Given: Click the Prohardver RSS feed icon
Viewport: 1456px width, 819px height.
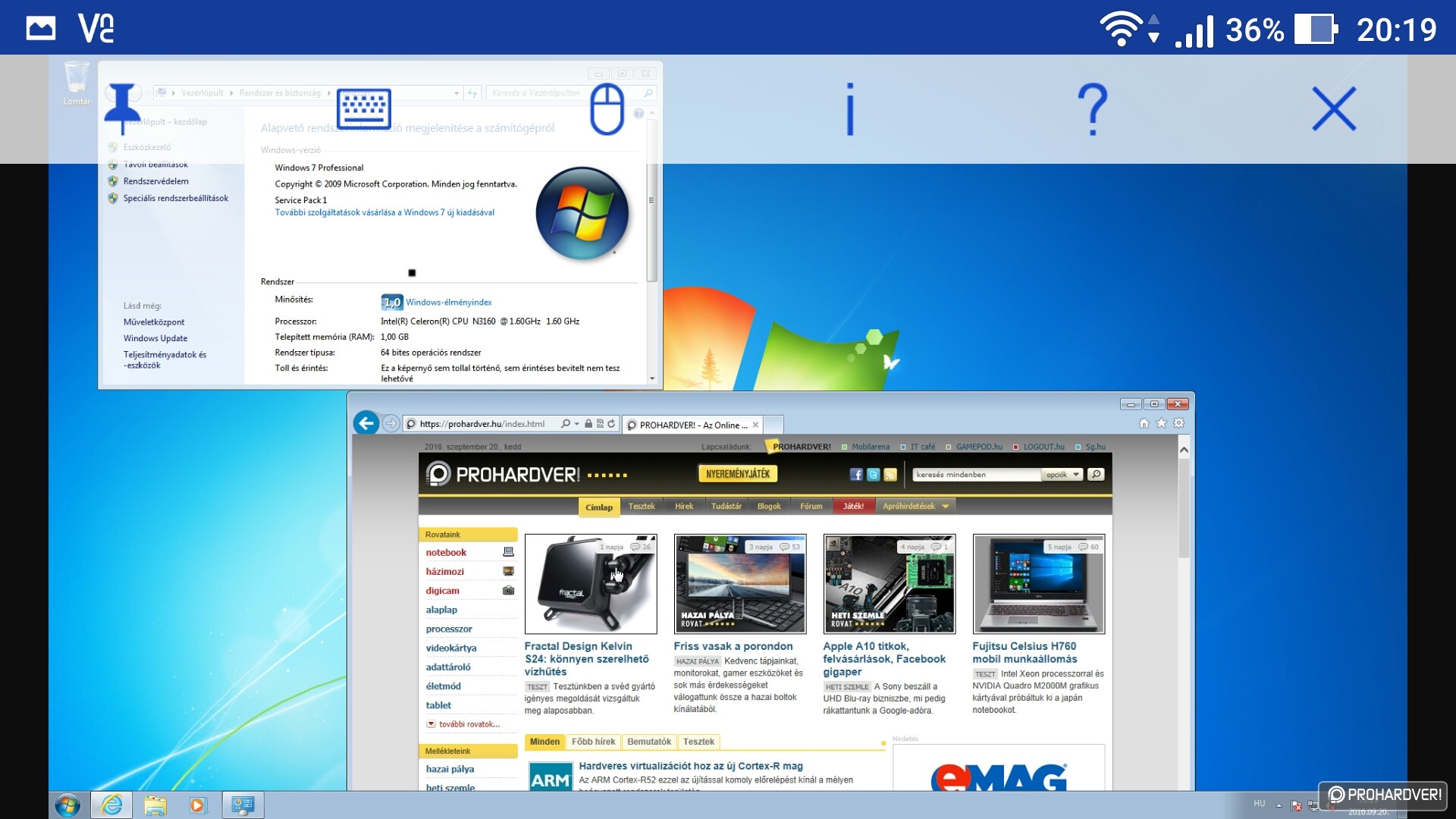Looking at the screenshot, I should pos(890,475).
